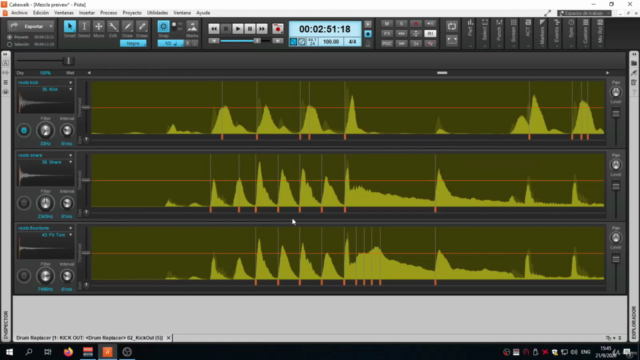The width and height of the screenshot is (640, 360).
Task: Open the Edición menu
Action: [41, 13]
